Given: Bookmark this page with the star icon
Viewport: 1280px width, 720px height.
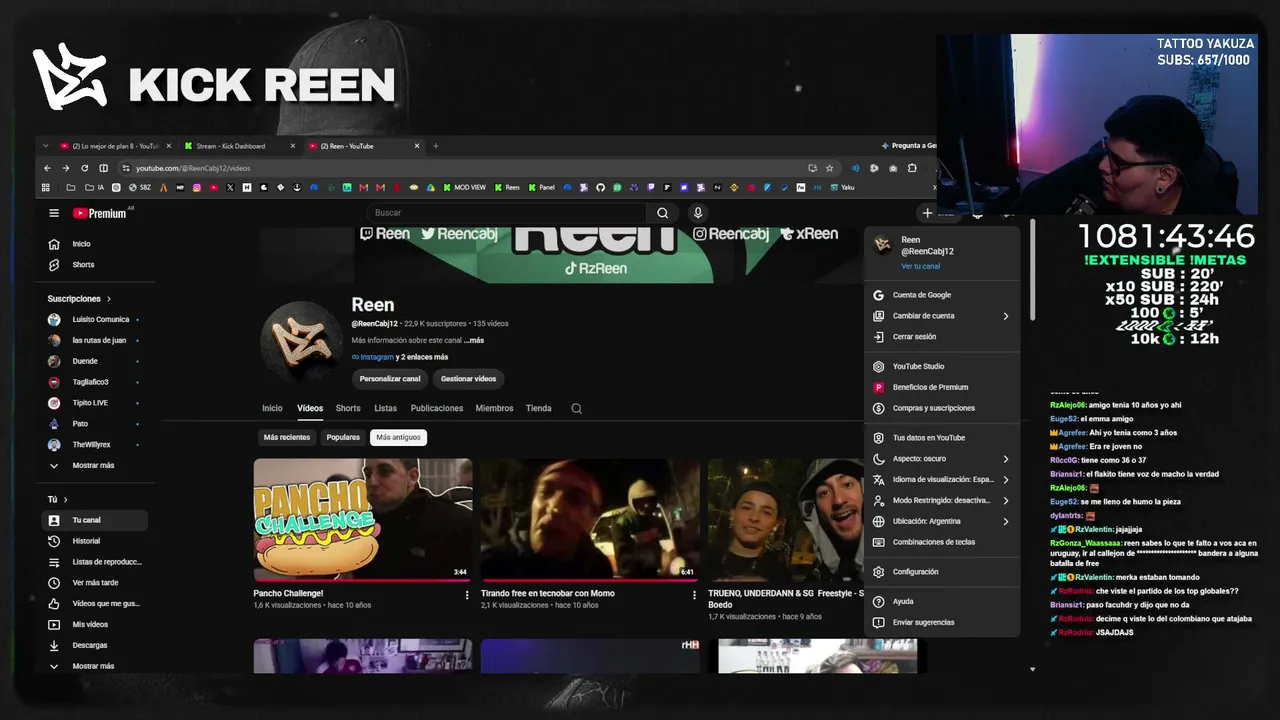Looking at the screenshot, I should (x=829, y=168).
